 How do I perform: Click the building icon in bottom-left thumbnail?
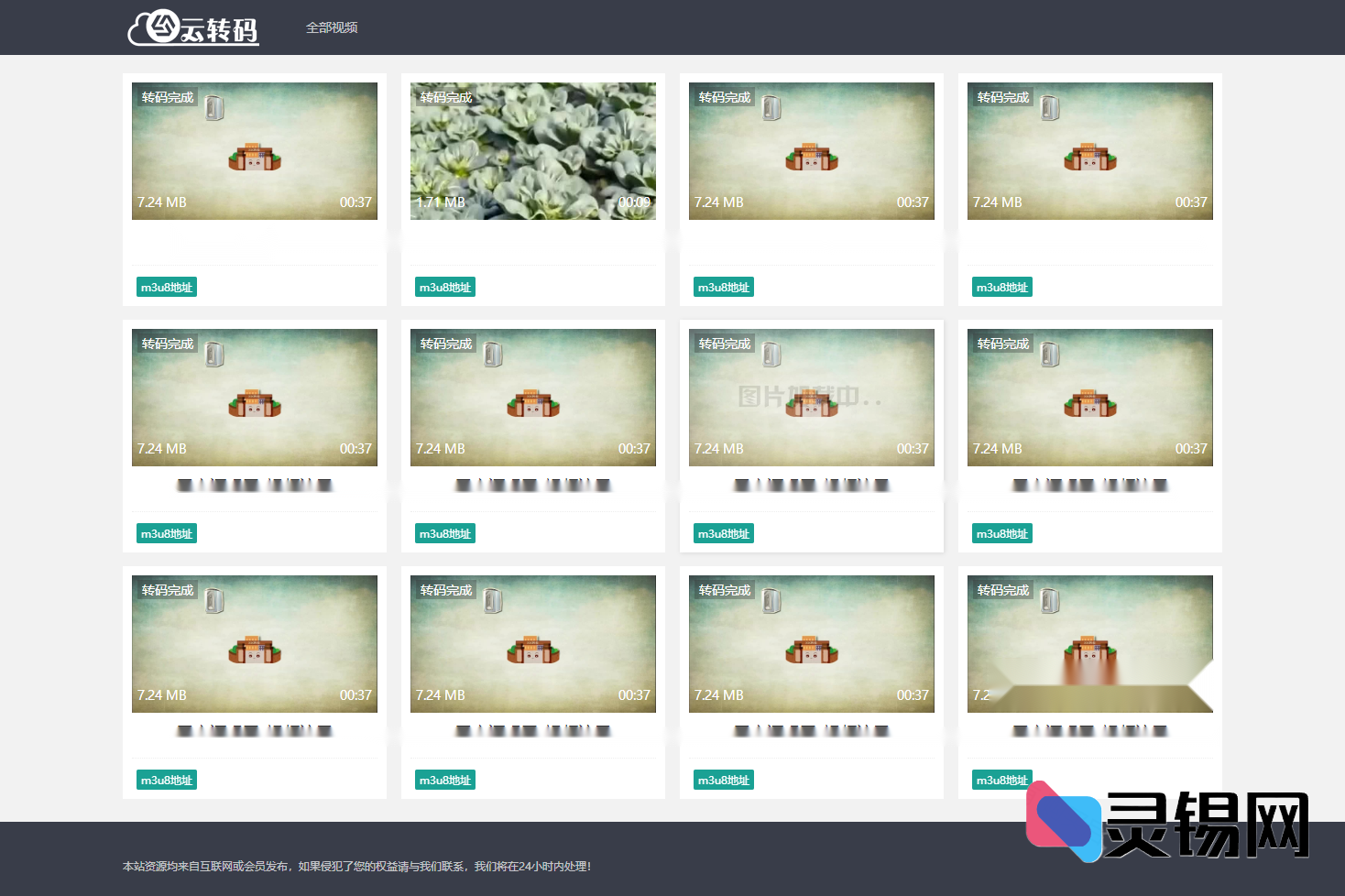pyautogui.click(x=255, y=650)
